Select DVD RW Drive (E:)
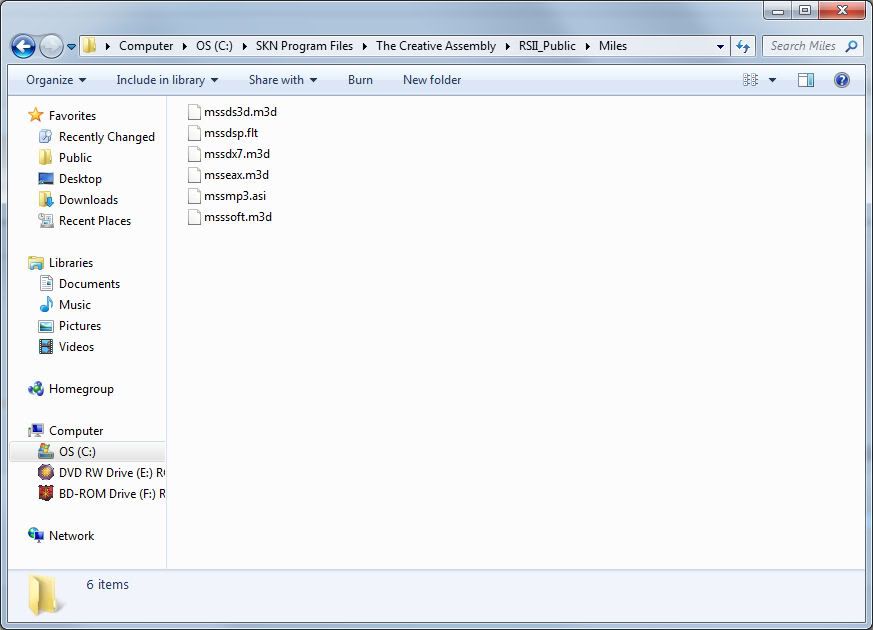 point(110,473)
